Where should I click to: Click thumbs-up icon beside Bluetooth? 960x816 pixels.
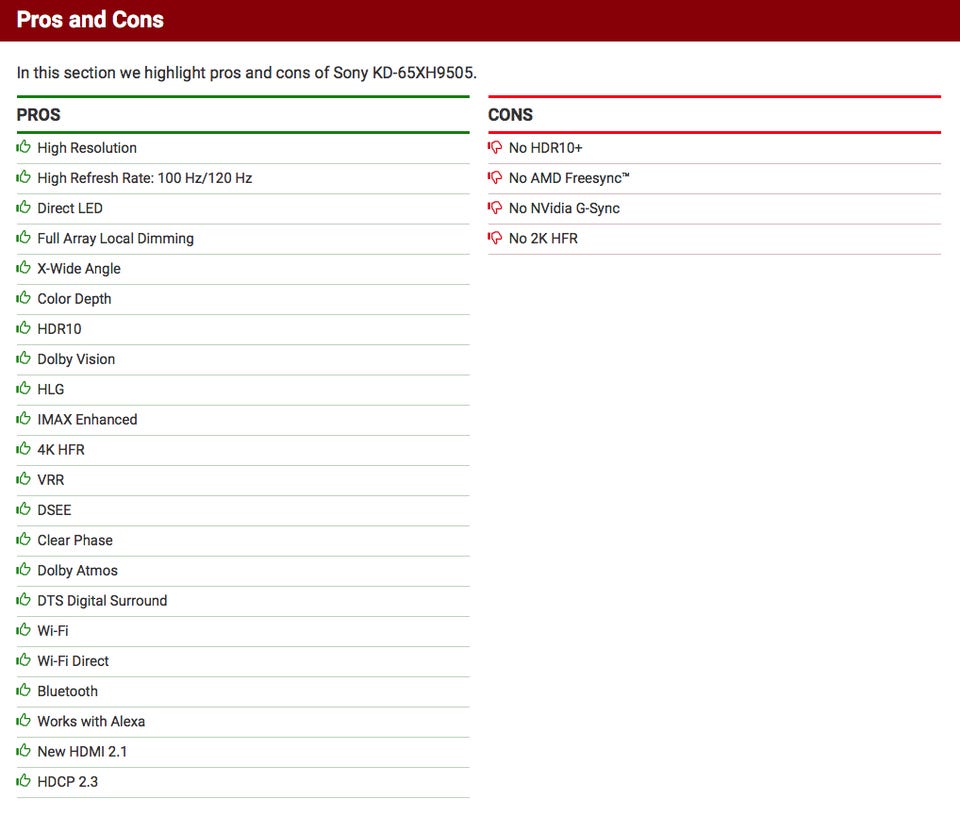pos(23,690)
